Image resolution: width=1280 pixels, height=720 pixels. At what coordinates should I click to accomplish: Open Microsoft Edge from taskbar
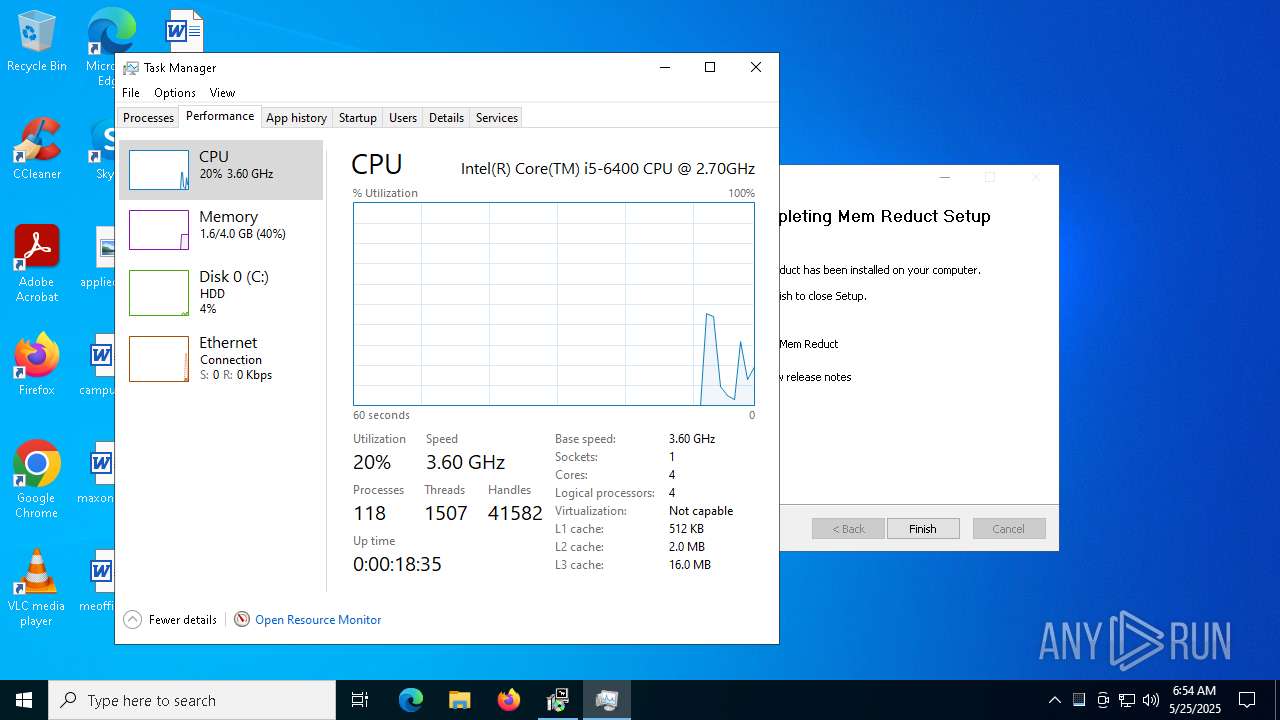[411, 700]
